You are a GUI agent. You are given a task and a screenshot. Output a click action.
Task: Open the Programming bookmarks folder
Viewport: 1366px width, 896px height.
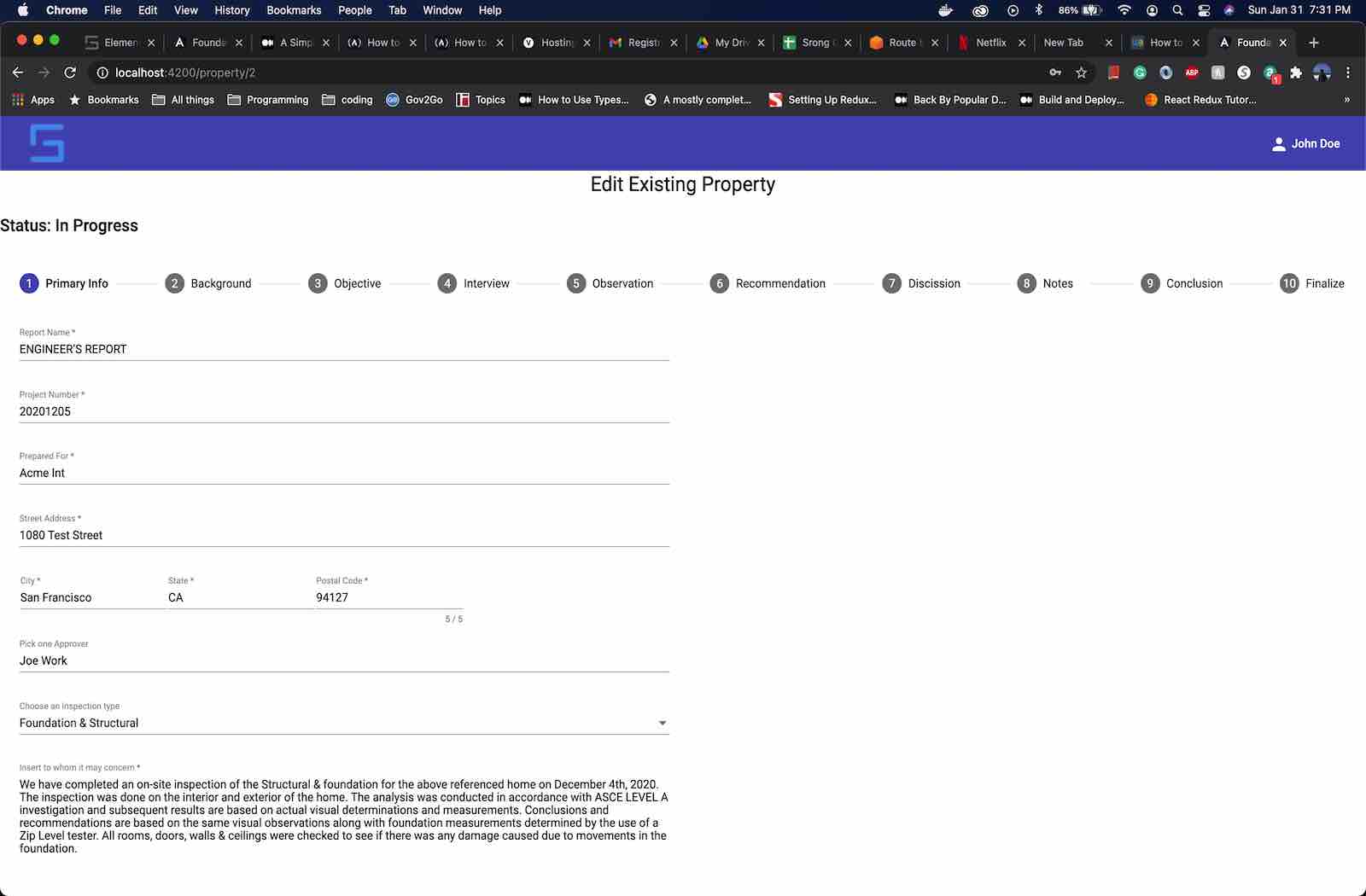pyautogui.click(x=268, y=100)
